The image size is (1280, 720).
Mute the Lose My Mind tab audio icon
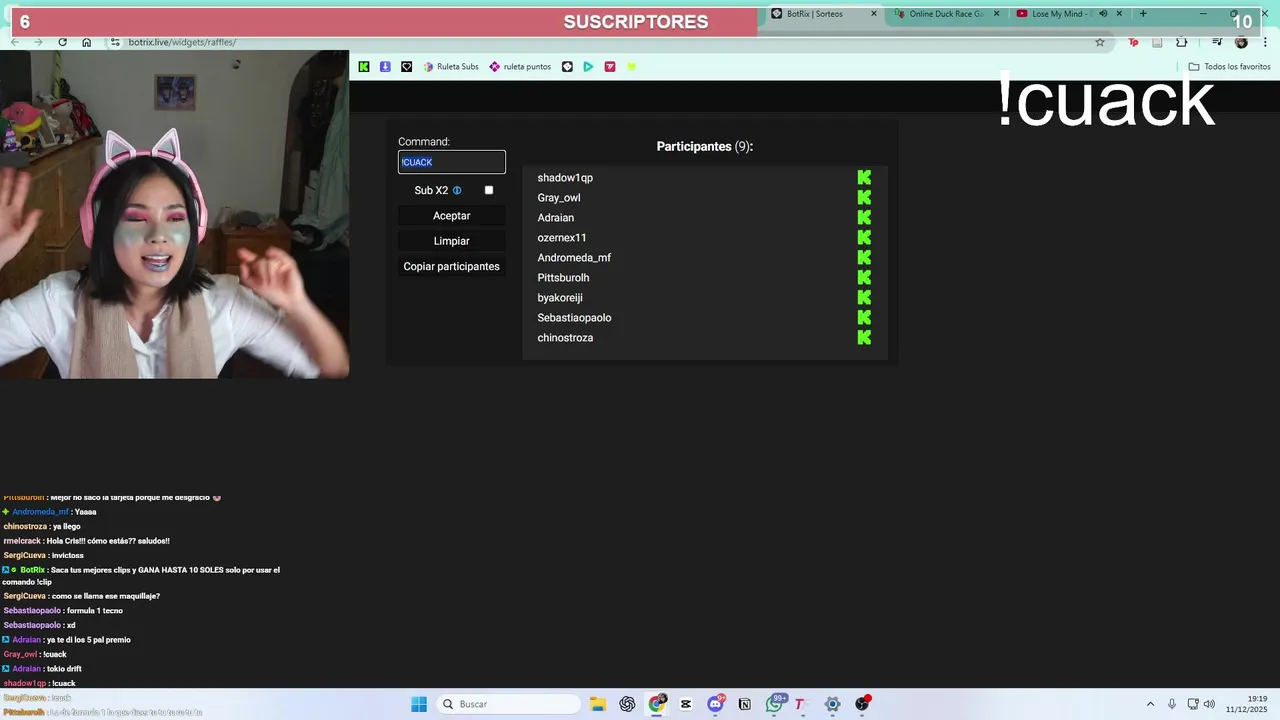point(1103,14)
